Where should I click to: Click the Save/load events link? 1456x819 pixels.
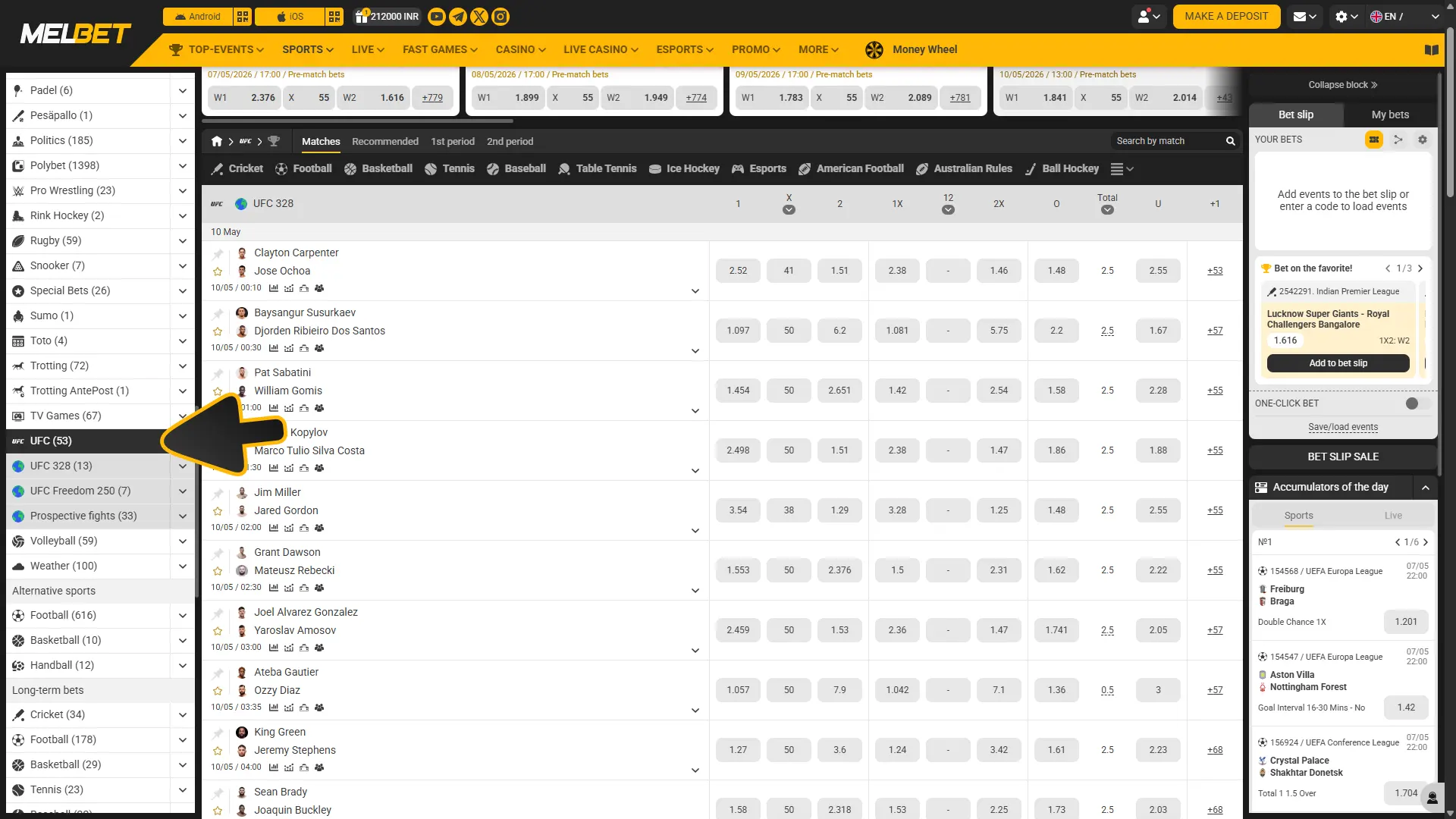coord(1343,428)
